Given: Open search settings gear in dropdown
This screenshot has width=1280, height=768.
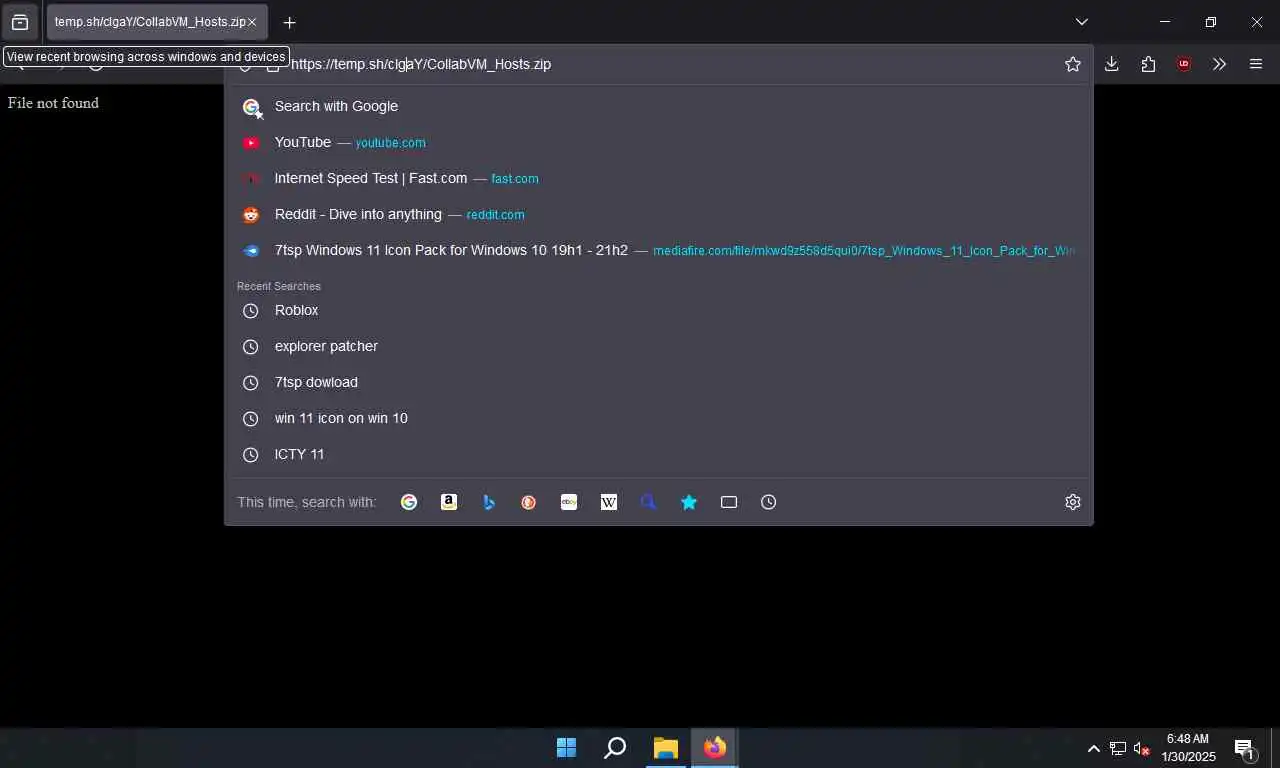Looking at the screenshot, I should pos(1073,502).
